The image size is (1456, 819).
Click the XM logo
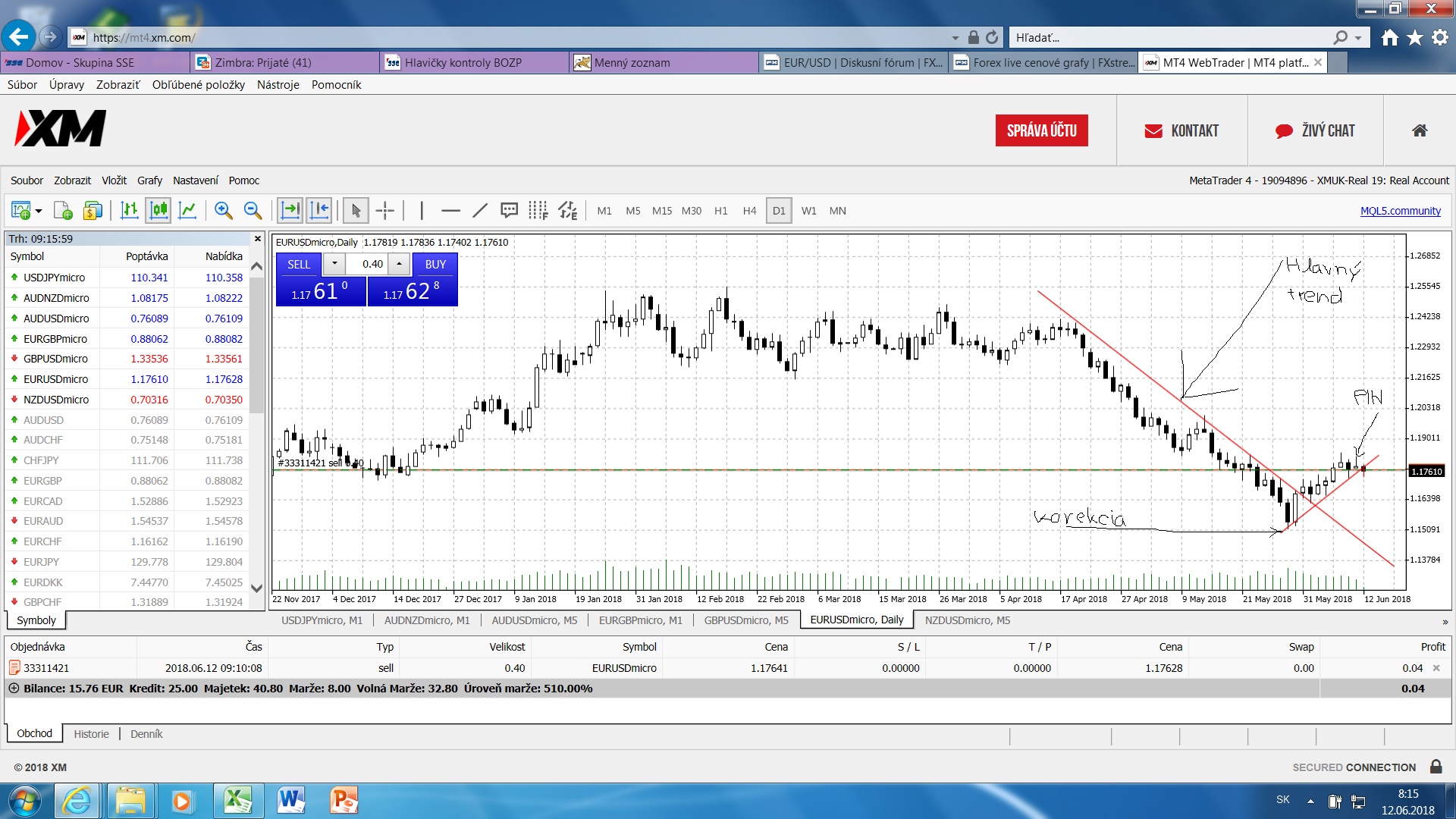(x=61, y=128)
